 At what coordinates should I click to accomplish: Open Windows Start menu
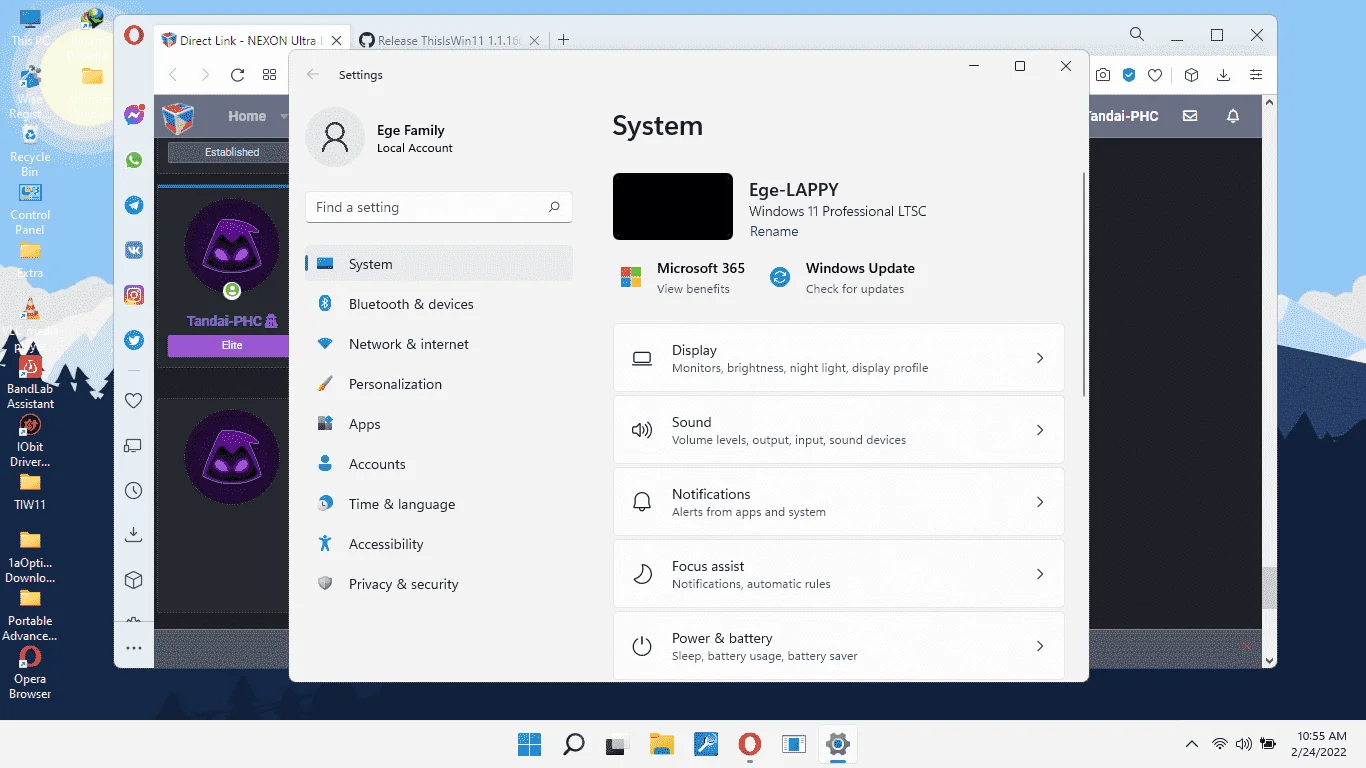529,744
